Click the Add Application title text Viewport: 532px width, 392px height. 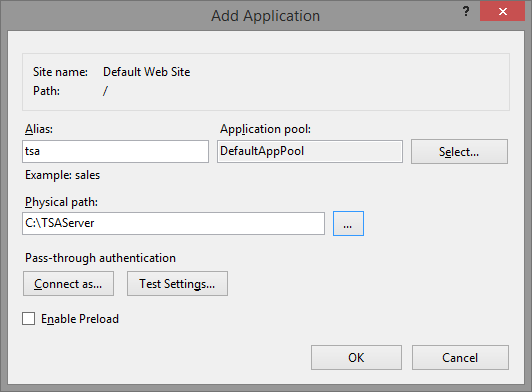(x=266, y=16)
